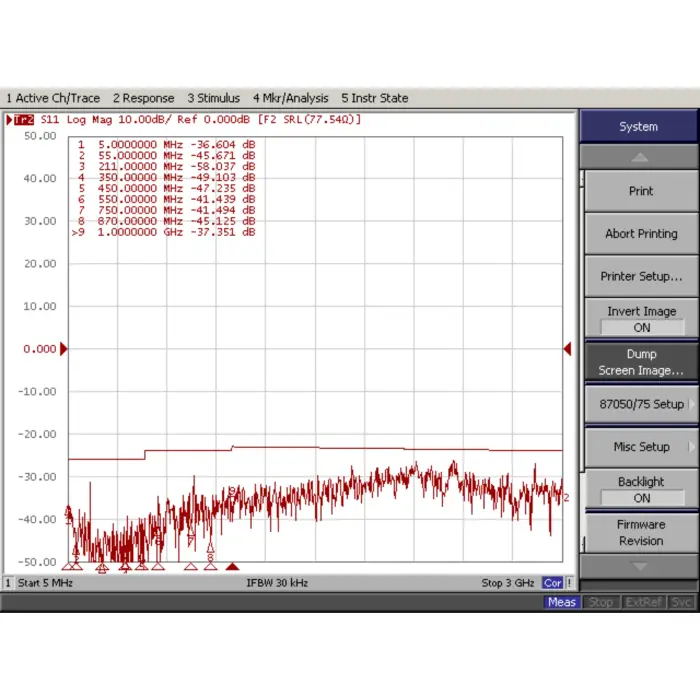This screenshot has height=700, width=700.
Task: Expand the 87050/75 Setup submenu
Action: [x=641, y=404]
